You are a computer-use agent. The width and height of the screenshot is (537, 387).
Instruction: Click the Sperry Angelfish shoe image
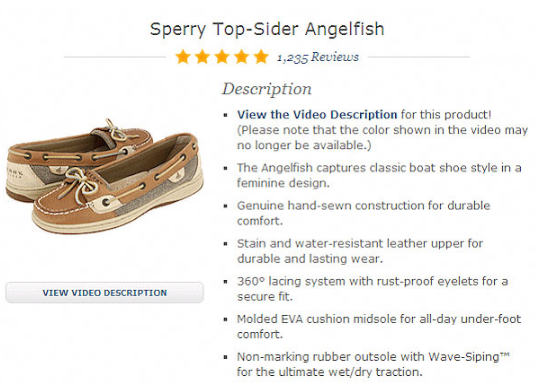(104, 176)
